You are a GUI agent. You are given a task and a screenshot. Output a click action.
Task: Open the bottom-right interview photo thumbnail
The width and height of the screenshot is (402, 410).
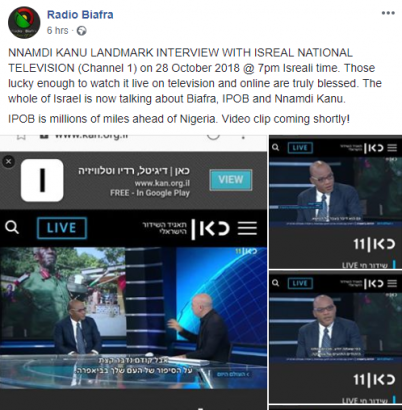[336, 328]
